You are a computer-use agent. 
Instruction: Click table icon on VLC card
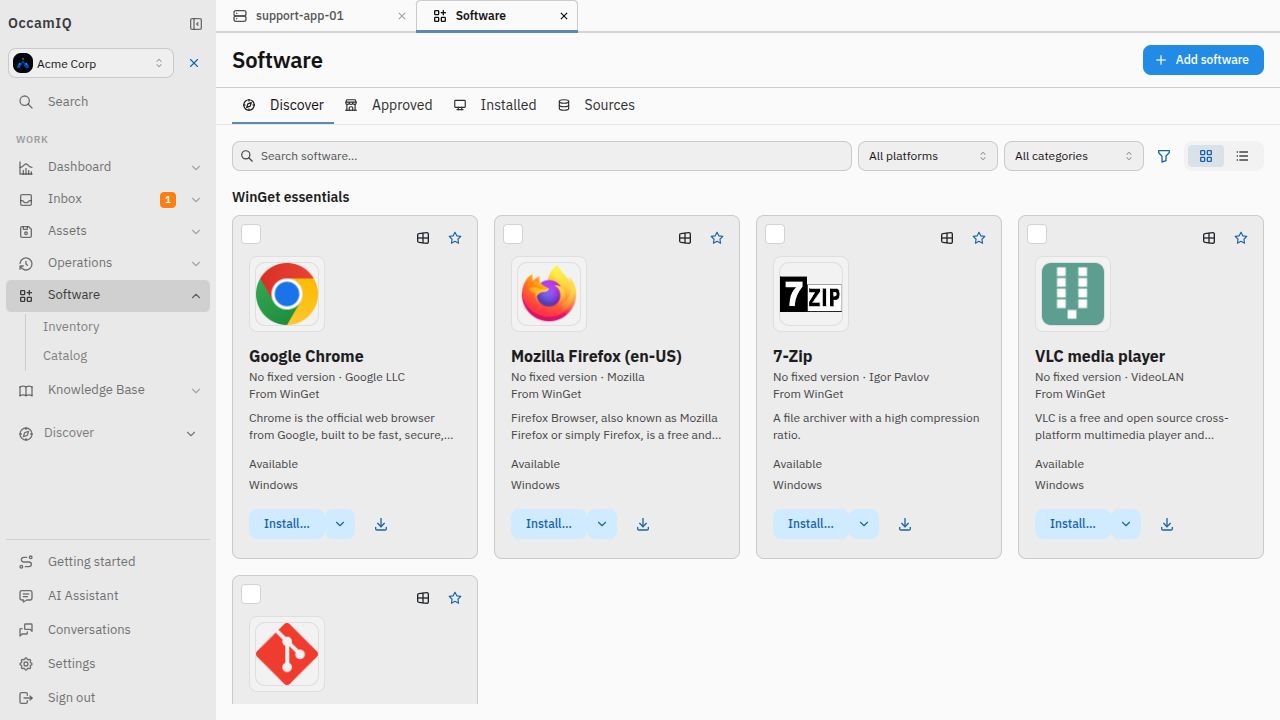(1209, 238)
